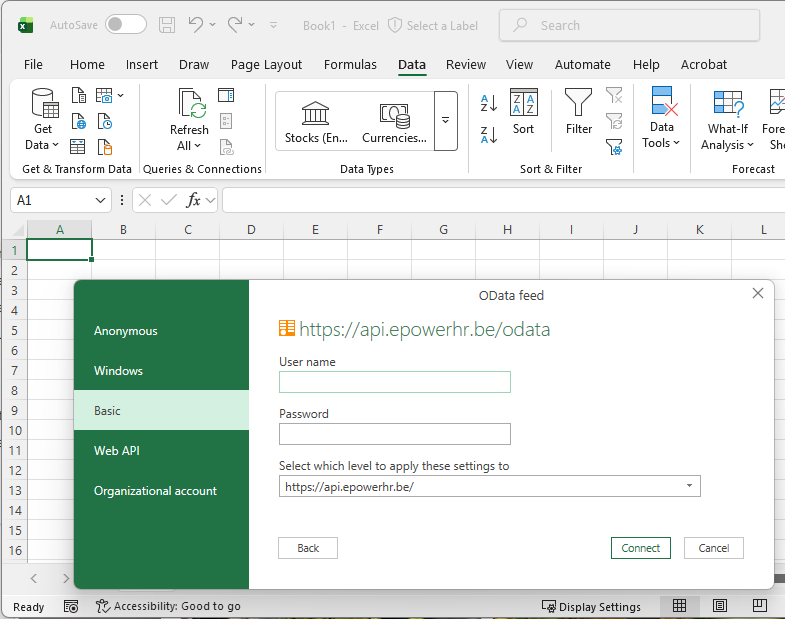This screenshot has width=785, height=619.
Task: Expand the From Picture dropdown arrow
Action: (121, 95)
